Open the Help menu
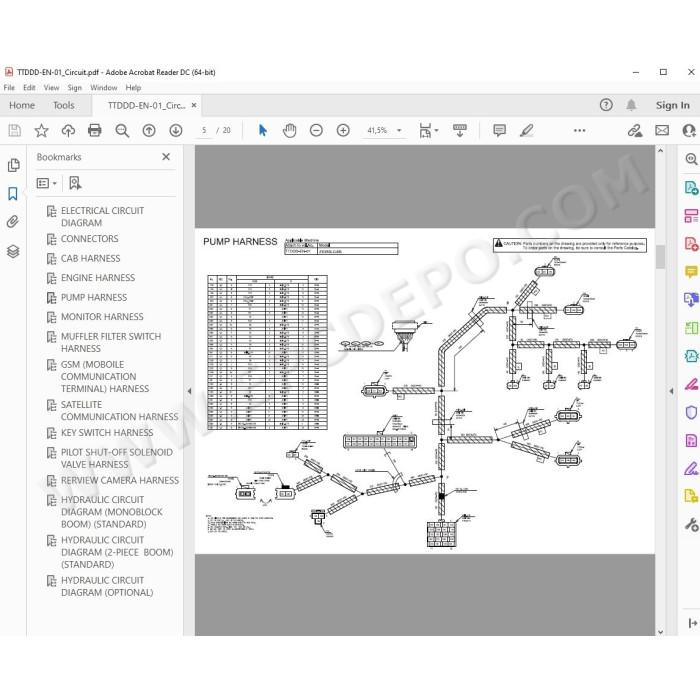 133,88
